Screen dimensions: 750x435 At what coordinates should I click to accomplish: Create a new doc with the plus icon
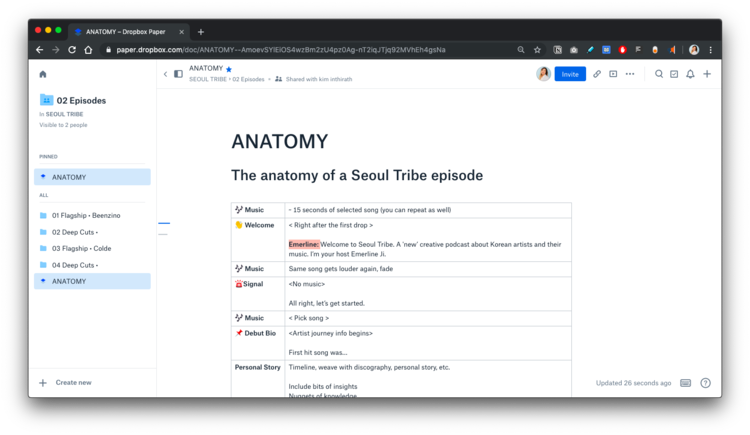point(707,74)
